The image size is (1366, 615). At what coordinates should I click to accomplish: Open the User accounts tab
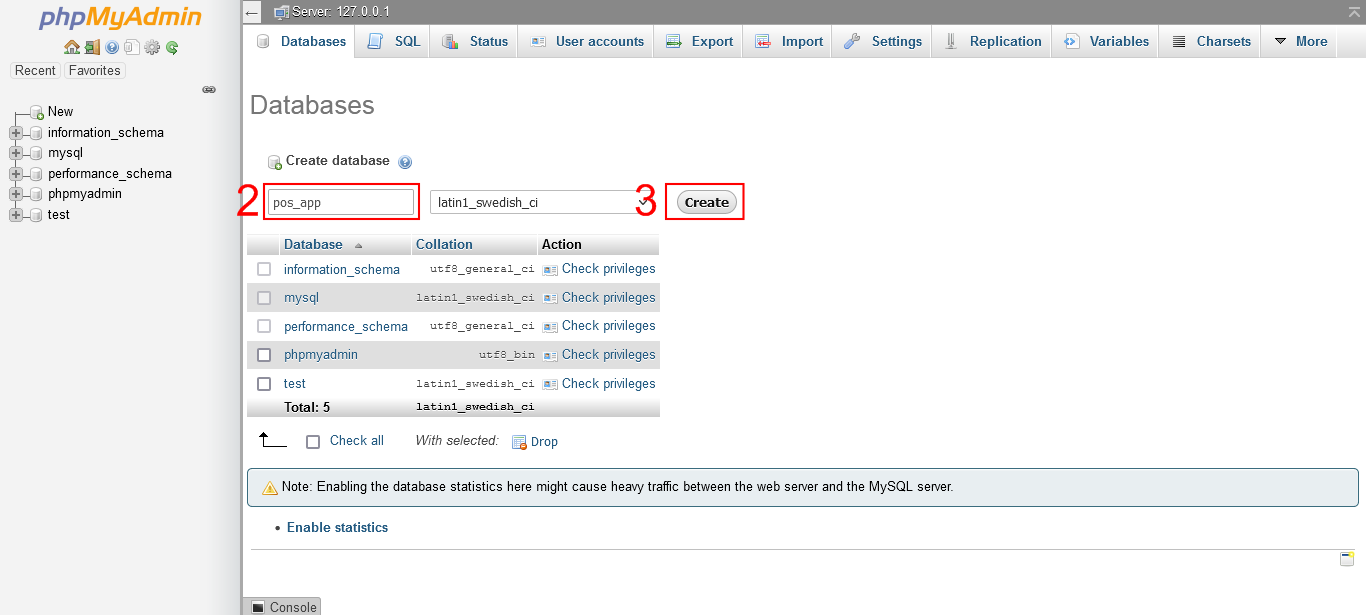click(x=587, y=42)
